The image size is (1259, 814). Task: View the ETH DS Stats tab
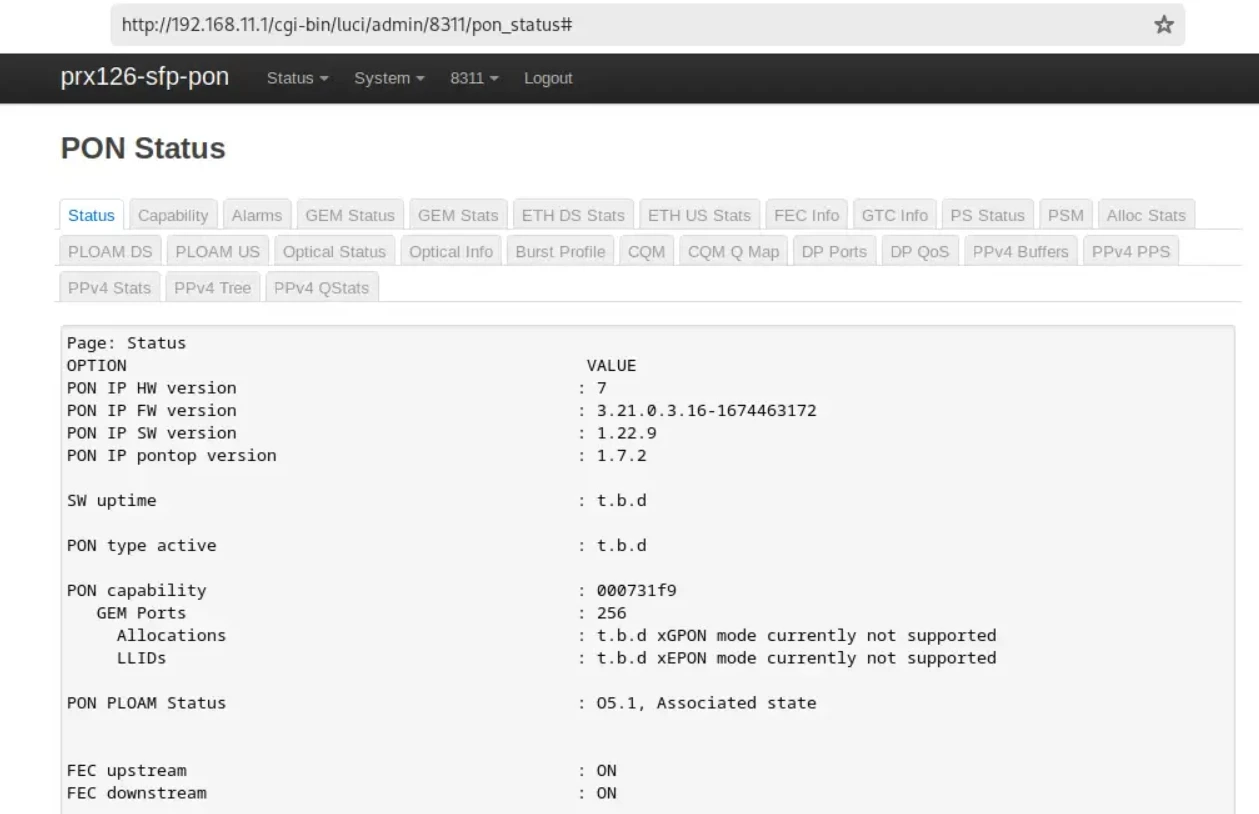pos(573,215)
